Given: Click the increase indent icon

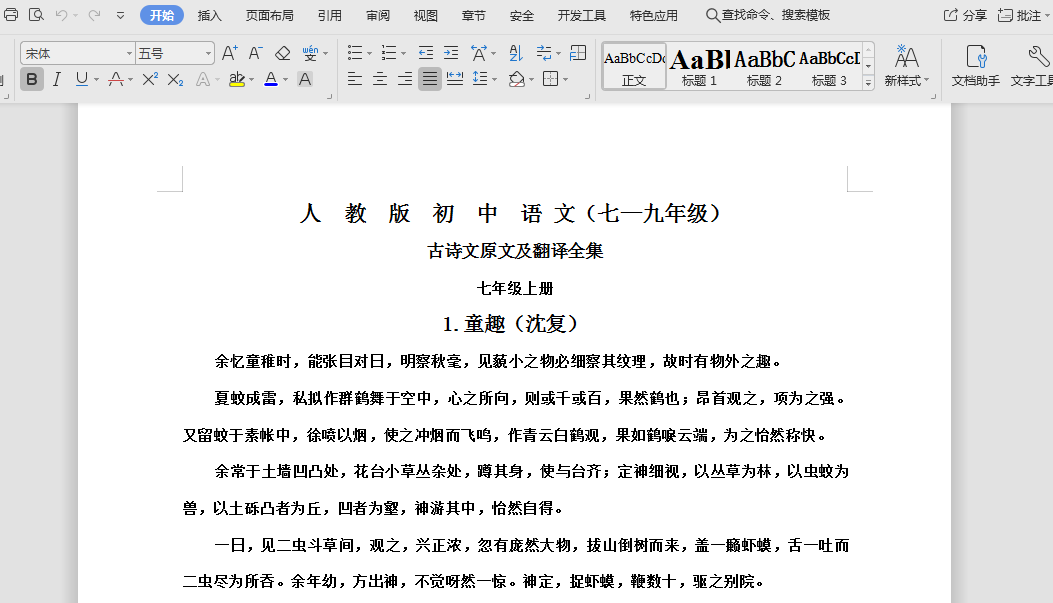Looking at the screenshot, I should pos(451,53).
